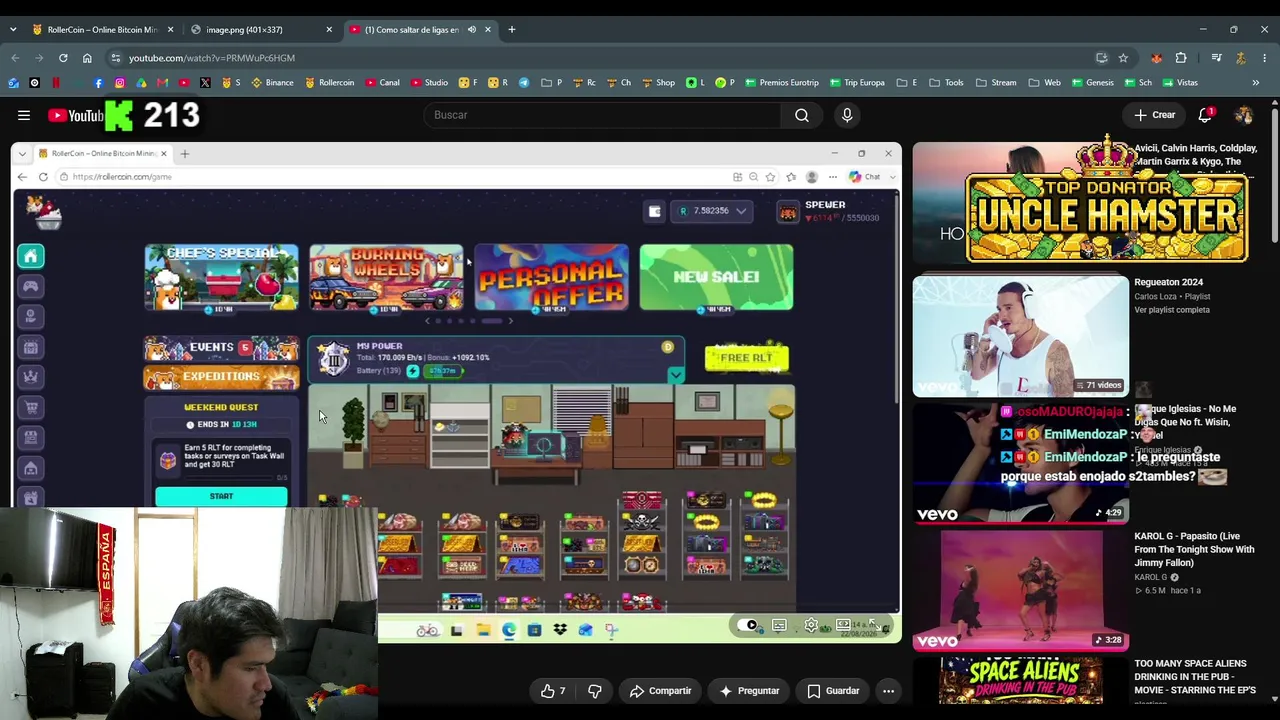Open the Gmail bookmark
The width and height of the screenshot is (1280, 720).
pos(163,83)
